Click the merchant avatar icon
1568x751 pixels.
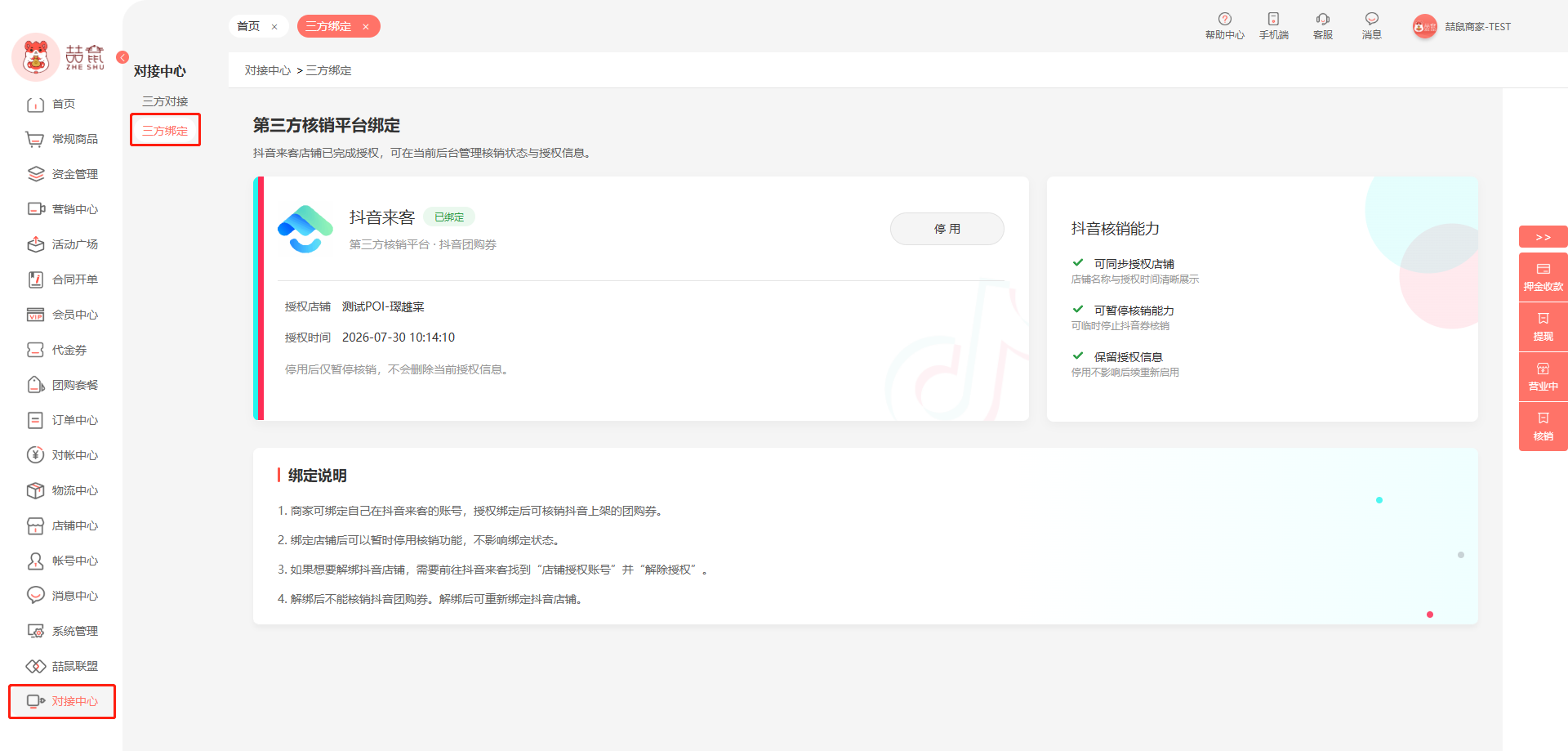coord(1424,27)
